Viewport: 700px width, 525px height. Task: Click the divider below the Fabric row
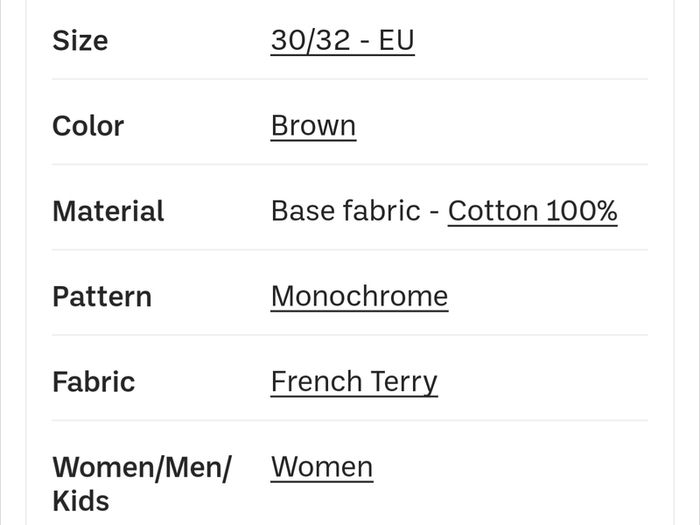tap(350, 420)
